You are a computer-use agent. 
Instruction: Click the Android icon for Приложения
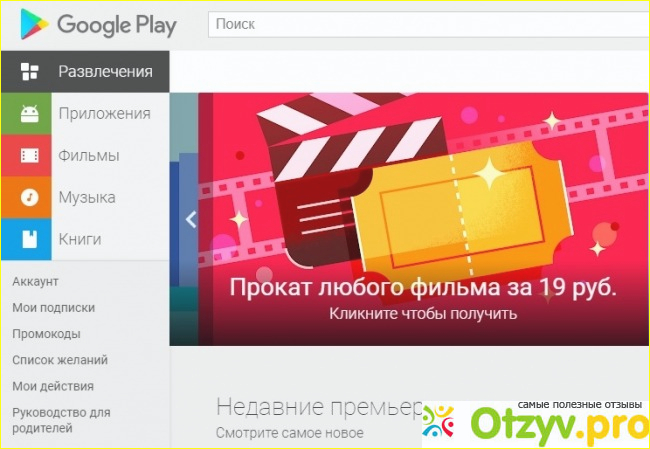pos(29,114)
